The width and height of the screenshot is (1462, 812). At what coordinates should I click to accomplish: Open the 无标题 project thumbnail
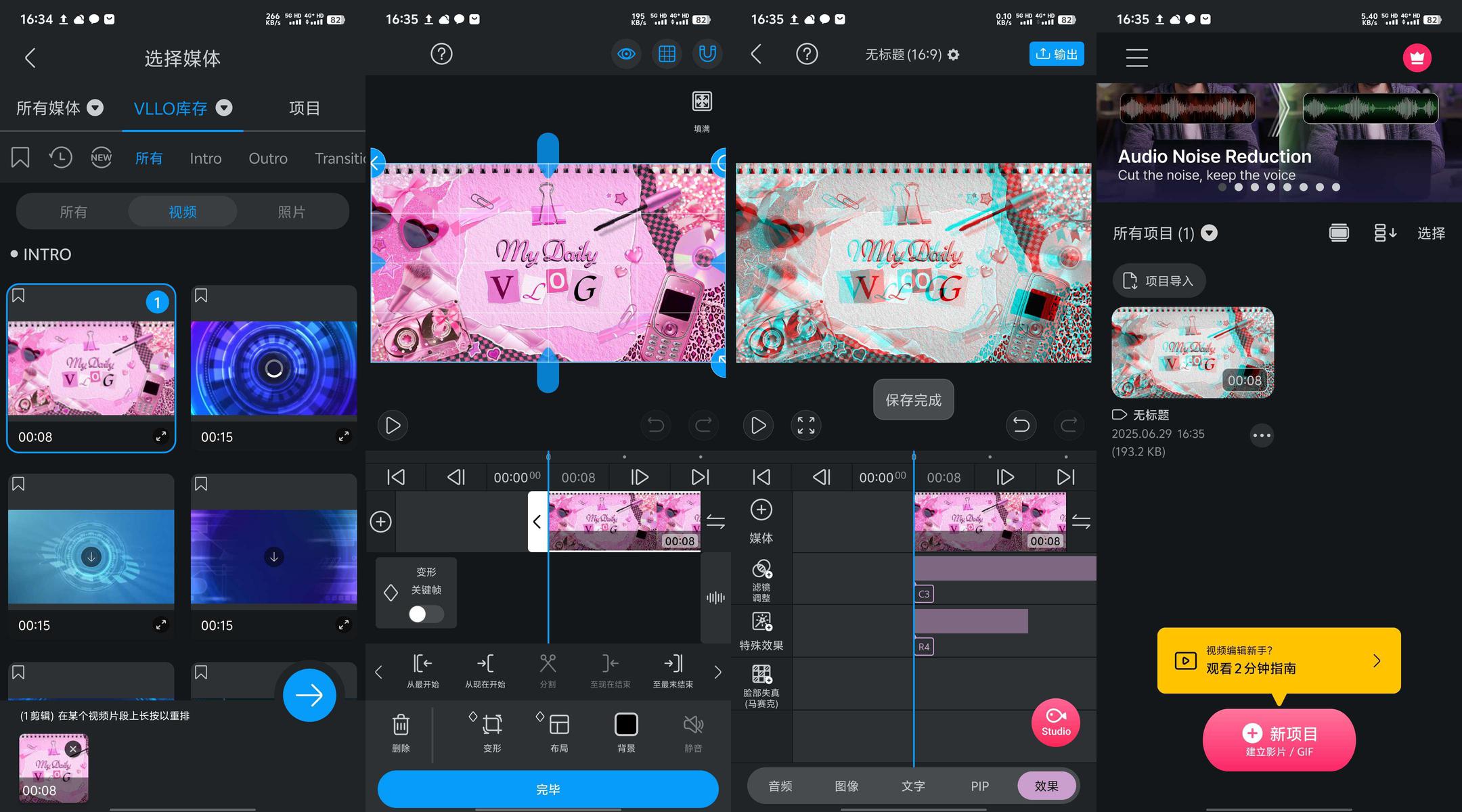(1193, 353)
